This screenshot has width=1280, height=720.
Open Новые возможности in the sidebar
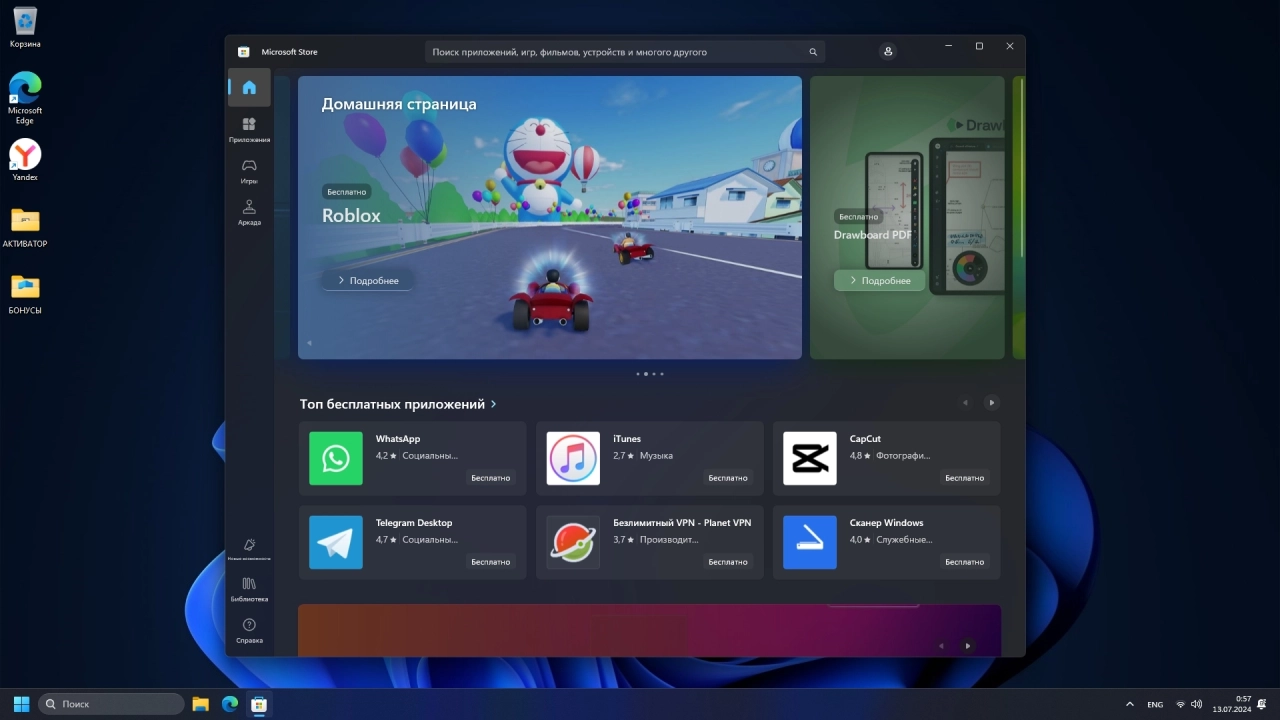coord(249,549)
